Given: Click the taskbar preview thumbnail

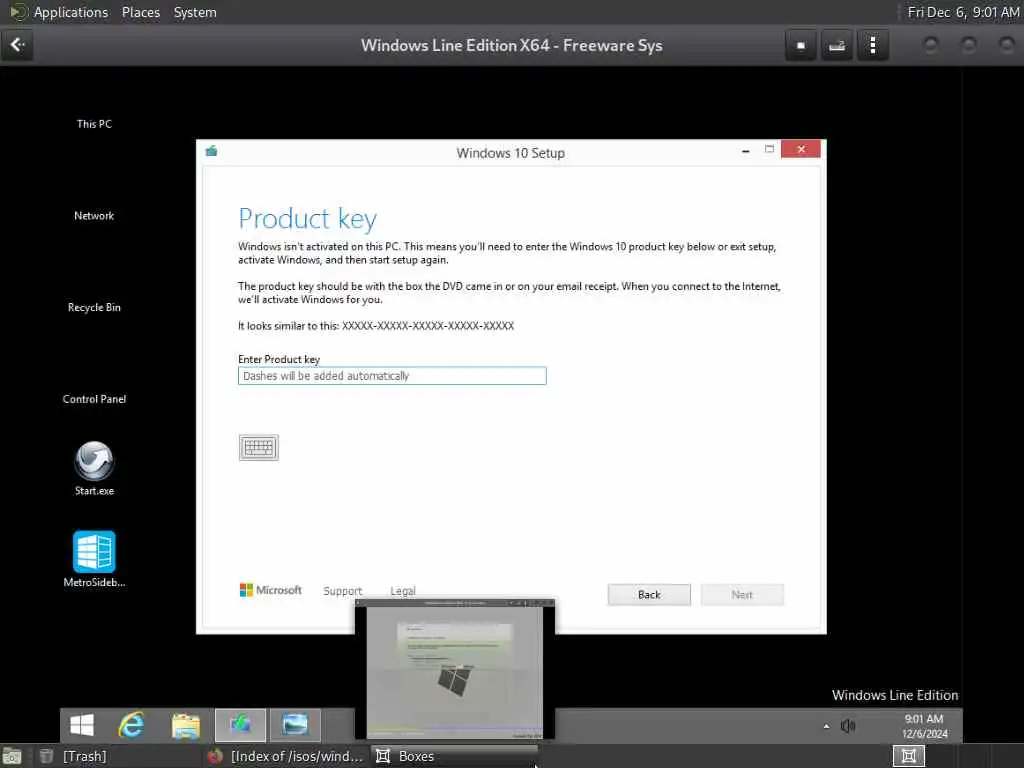Looking at the screenshot, I should coord(455,669).
